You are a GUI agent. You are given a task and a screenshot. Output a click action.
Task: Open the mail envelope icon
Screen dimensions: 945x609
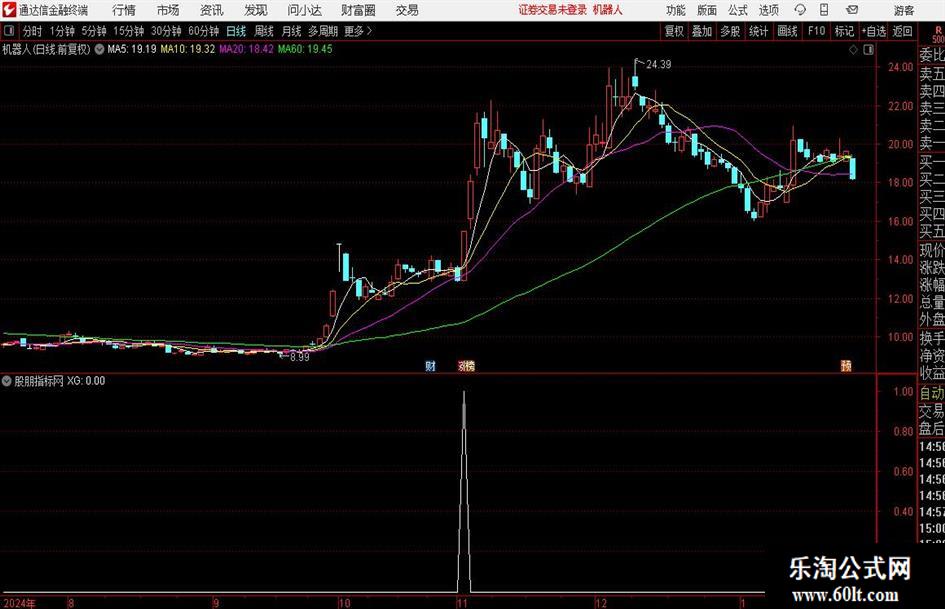[852, 10]
